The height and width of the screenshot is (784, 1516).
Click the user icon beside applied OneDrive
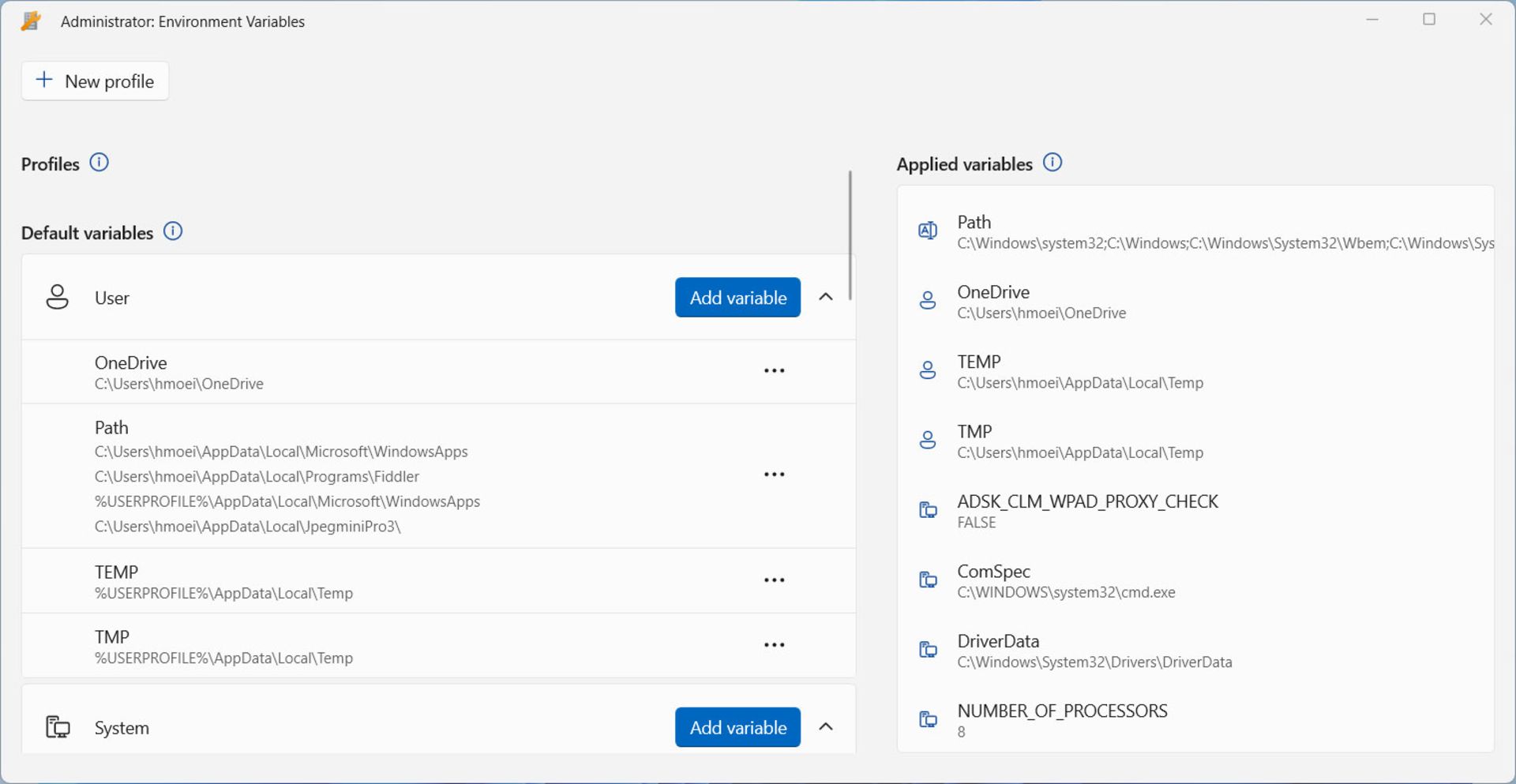click(x=928, y=301)
